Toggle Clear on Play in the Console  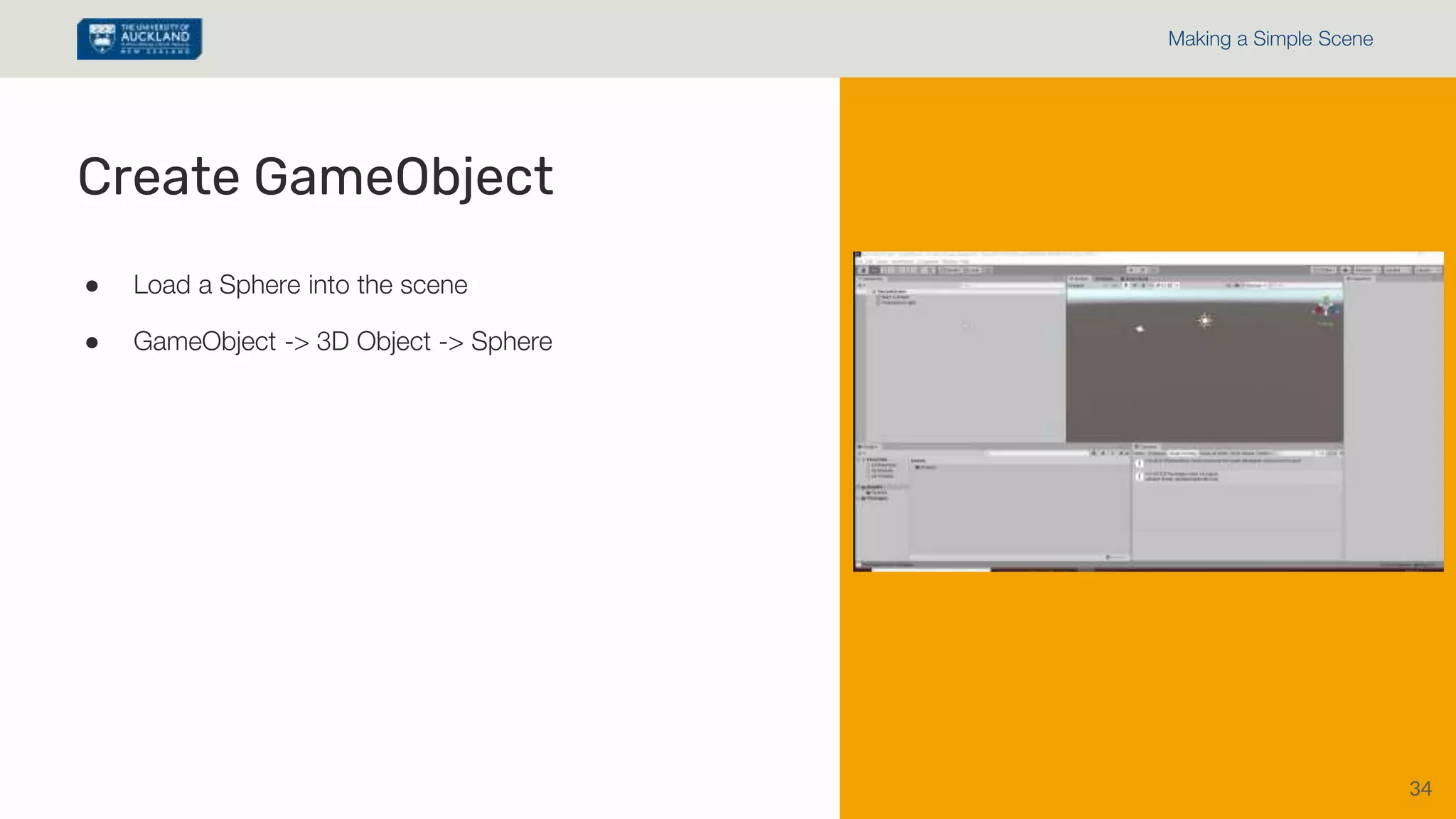pos(1182,453)
